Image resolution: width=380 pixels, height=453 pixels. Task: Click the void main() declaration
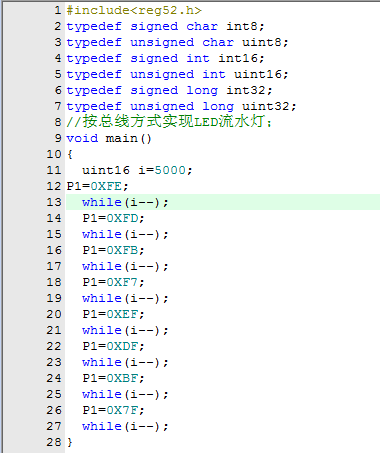click(x=109, y=138)
